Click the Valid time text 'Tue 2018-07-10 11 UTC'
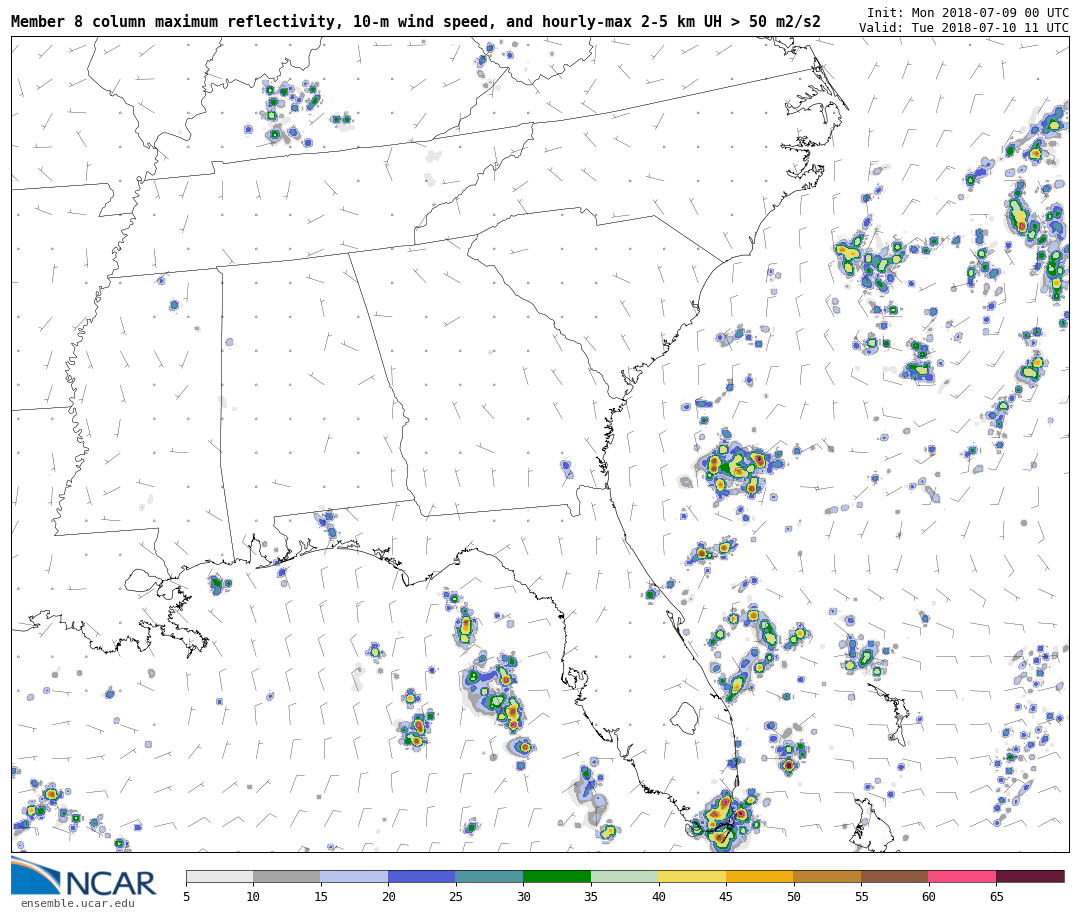 pos(990,28)
